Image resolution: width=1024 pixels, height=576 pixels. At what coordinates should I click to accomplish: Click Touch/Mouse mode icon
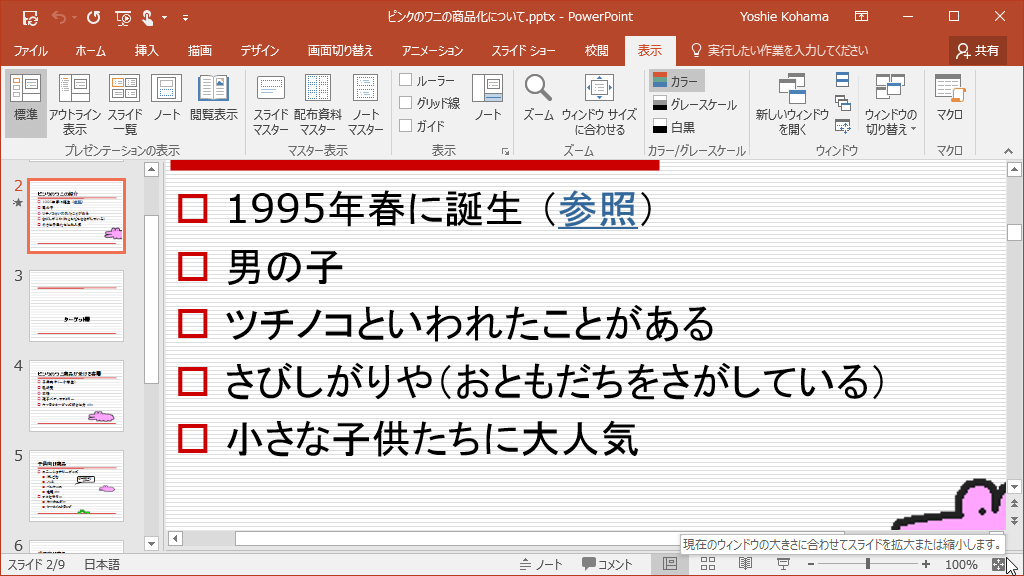pyautogui.click(x=148, y=18)
